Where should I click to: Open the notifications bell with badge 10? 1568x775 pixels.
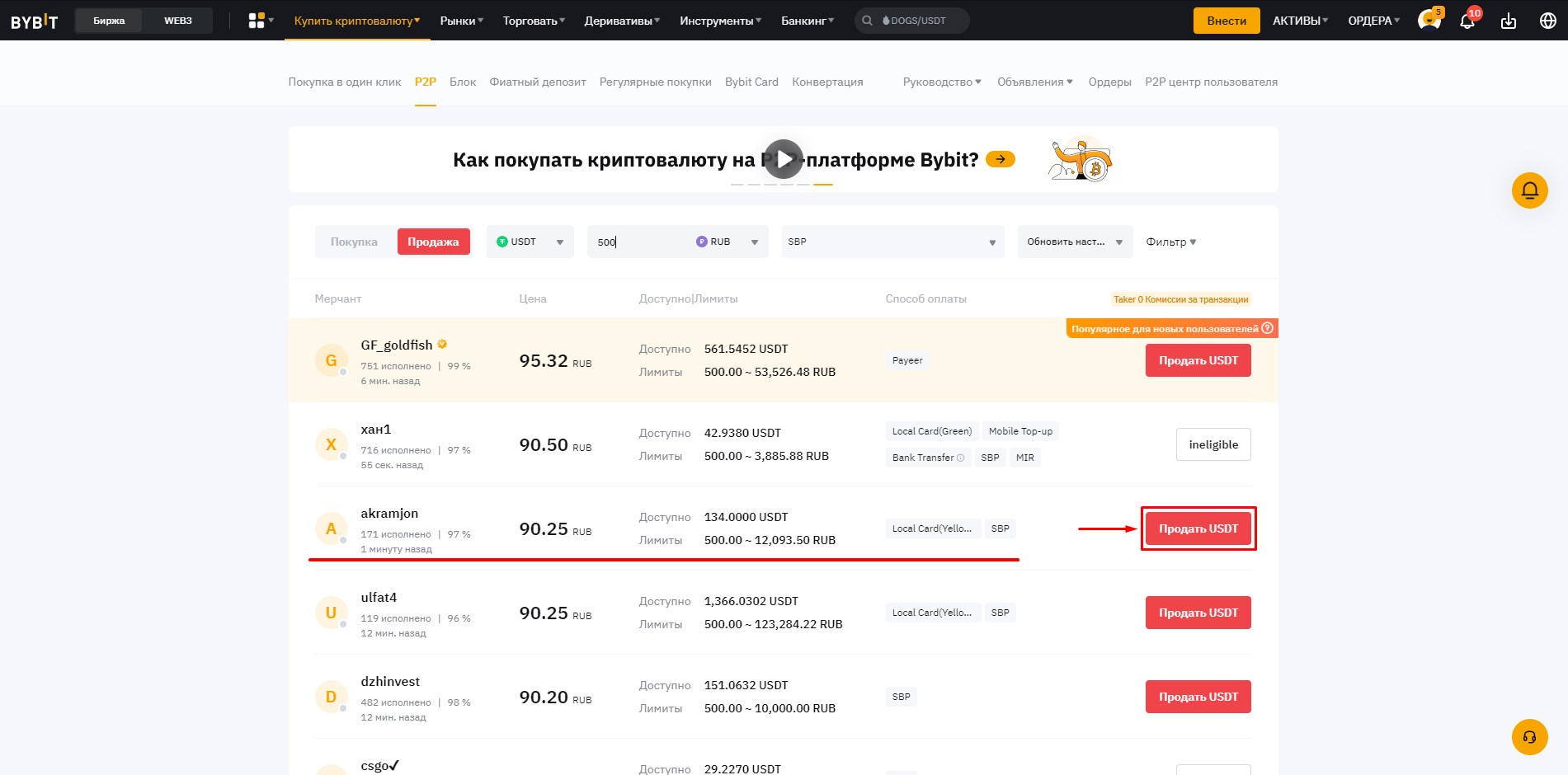[1467, 20]
